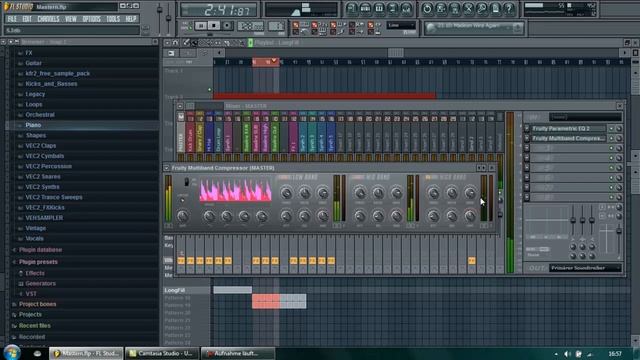Click the play/pause transport button
Screen dimensions: 640x360
click(x=201, y=26)
